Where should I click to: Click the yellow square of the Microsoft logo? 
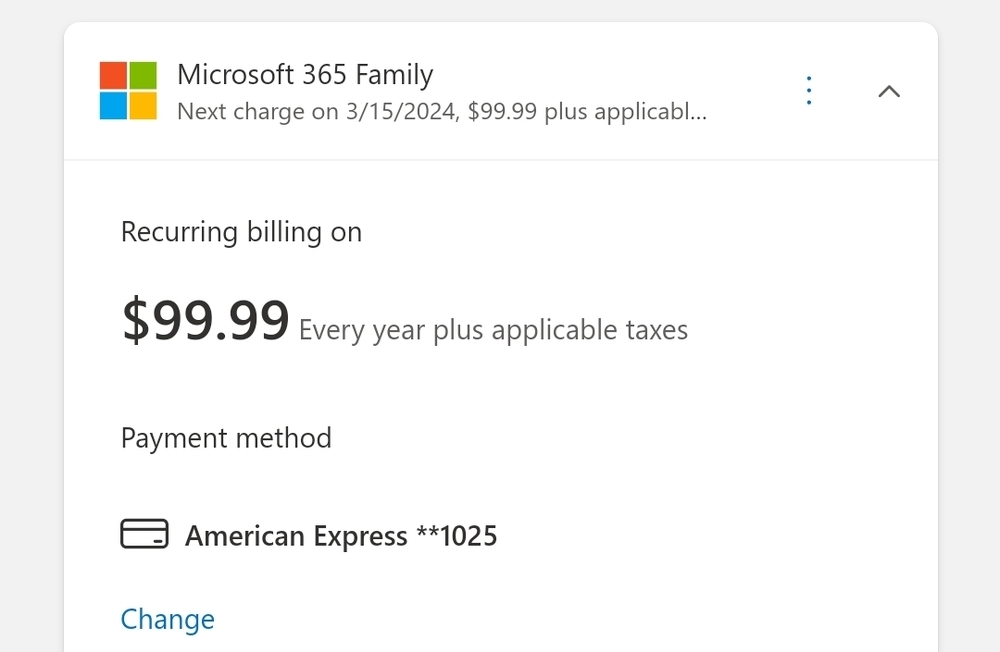click(x=144, y=106)
